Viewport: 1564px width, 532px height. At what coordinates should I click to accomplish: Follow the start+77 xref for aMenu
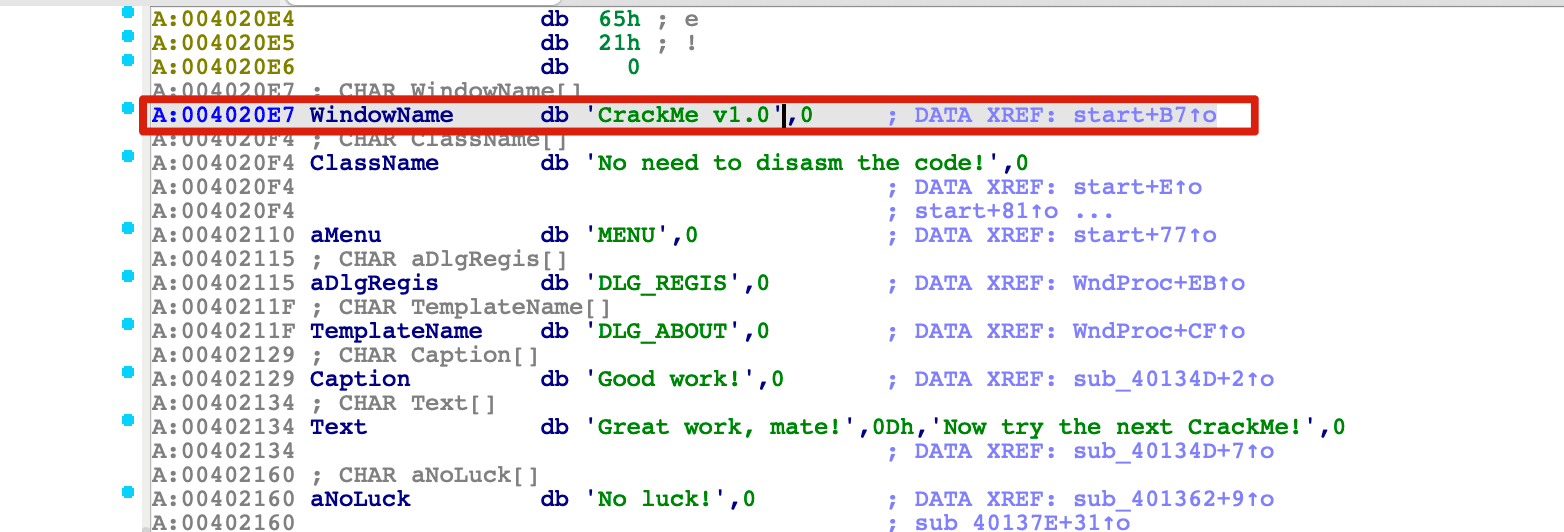click(x=1145, y=235)
